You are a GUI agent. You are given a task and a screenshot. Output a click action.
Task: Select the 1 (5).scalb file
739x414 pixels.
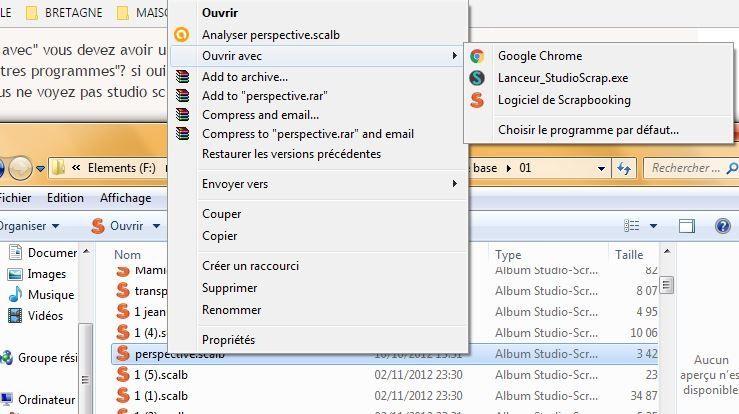(x=161, y=375)
